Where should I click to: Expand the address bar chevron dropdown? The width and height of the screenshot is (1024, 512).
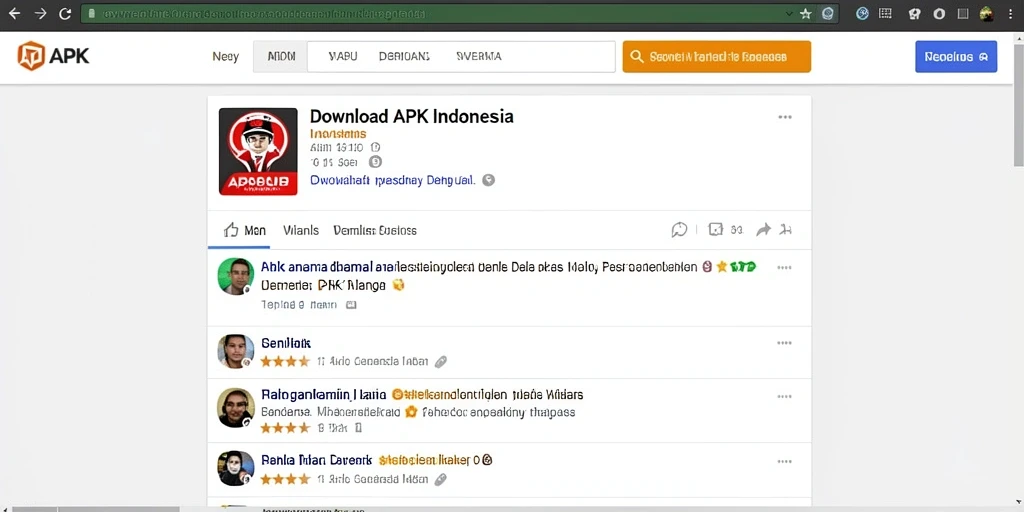coord(789,14)
